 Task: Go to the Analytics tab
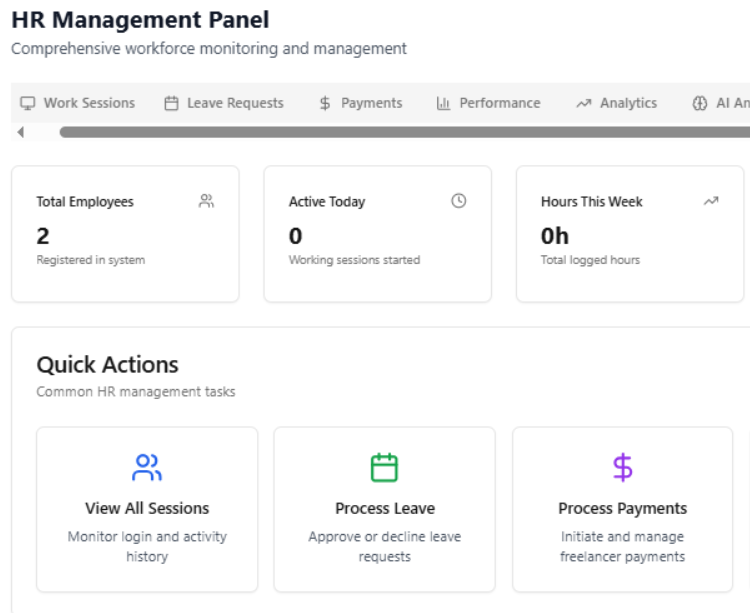pyautogui.click(x=617, y=103)
